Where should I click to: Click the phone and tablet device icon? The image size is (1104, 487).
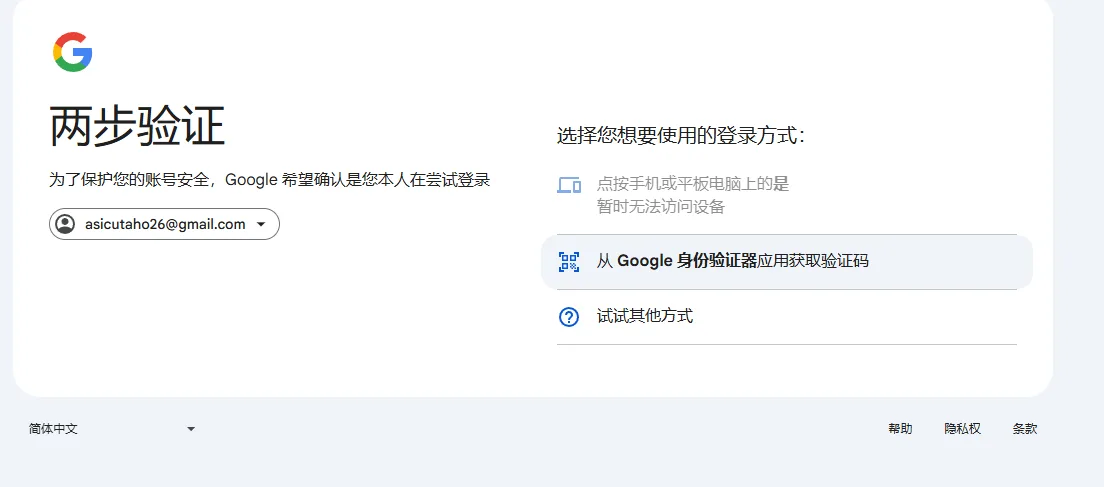[569, 185]
